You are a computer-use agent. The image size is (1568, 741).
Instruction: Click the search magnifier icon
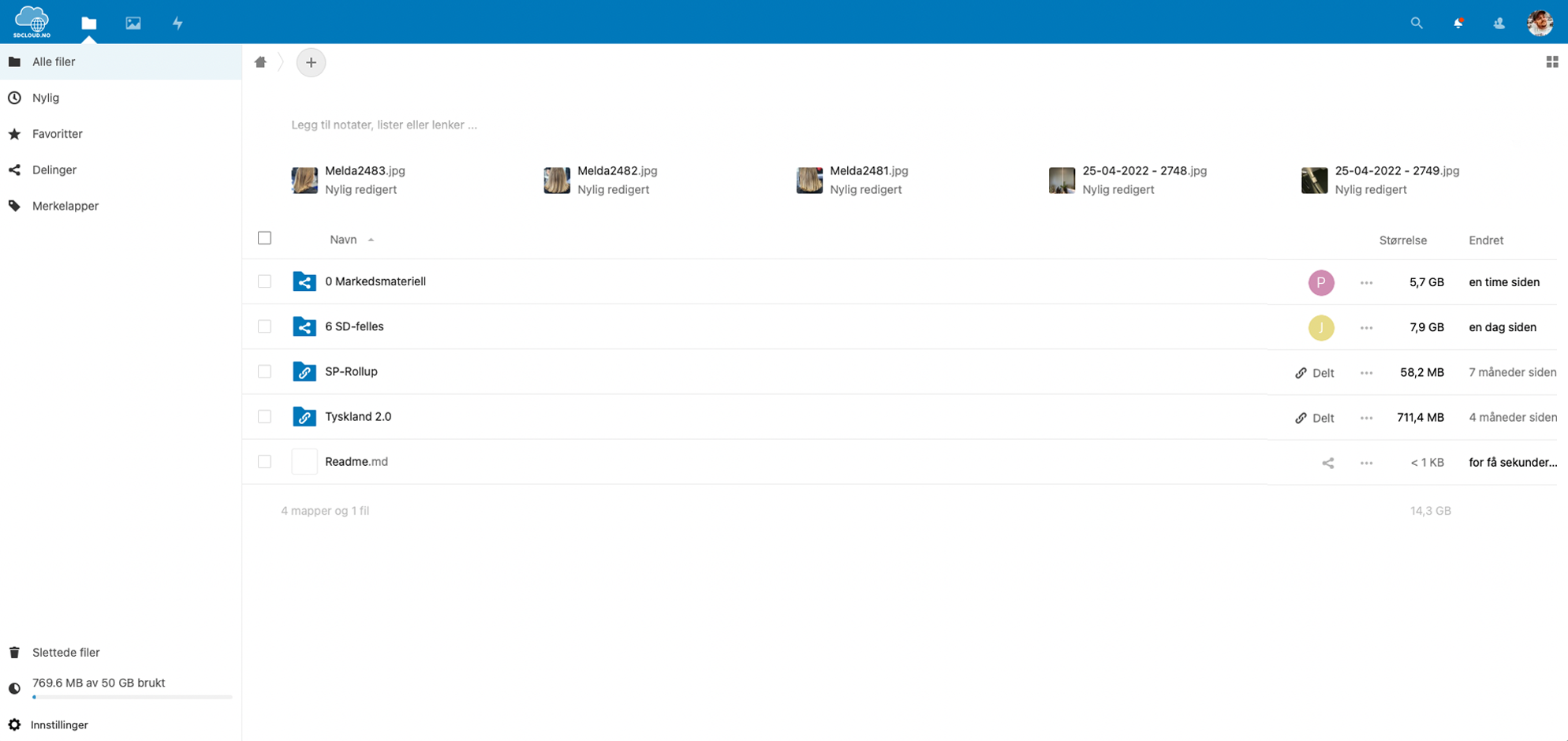click(x=1417, y=23)
